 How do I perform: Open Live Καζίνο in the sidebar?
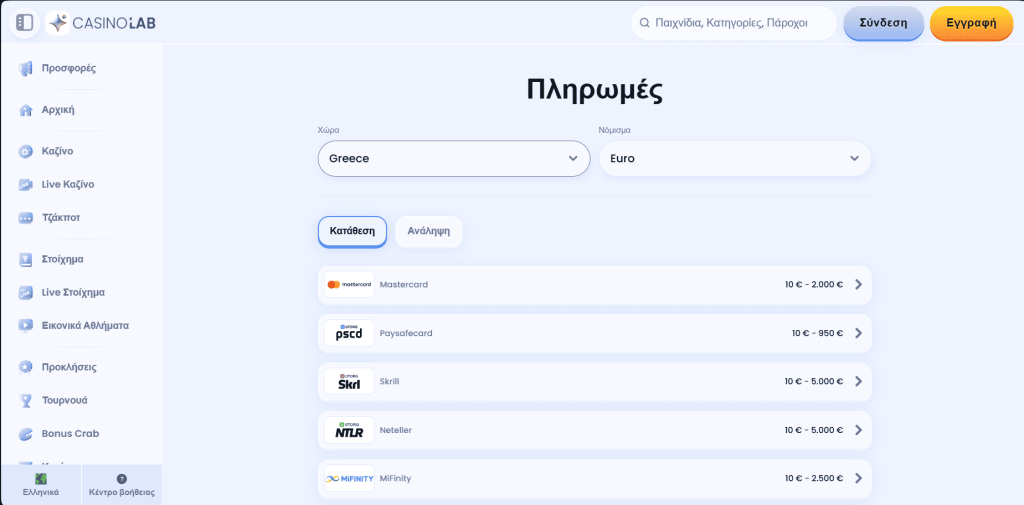click(x=68, y=184)
